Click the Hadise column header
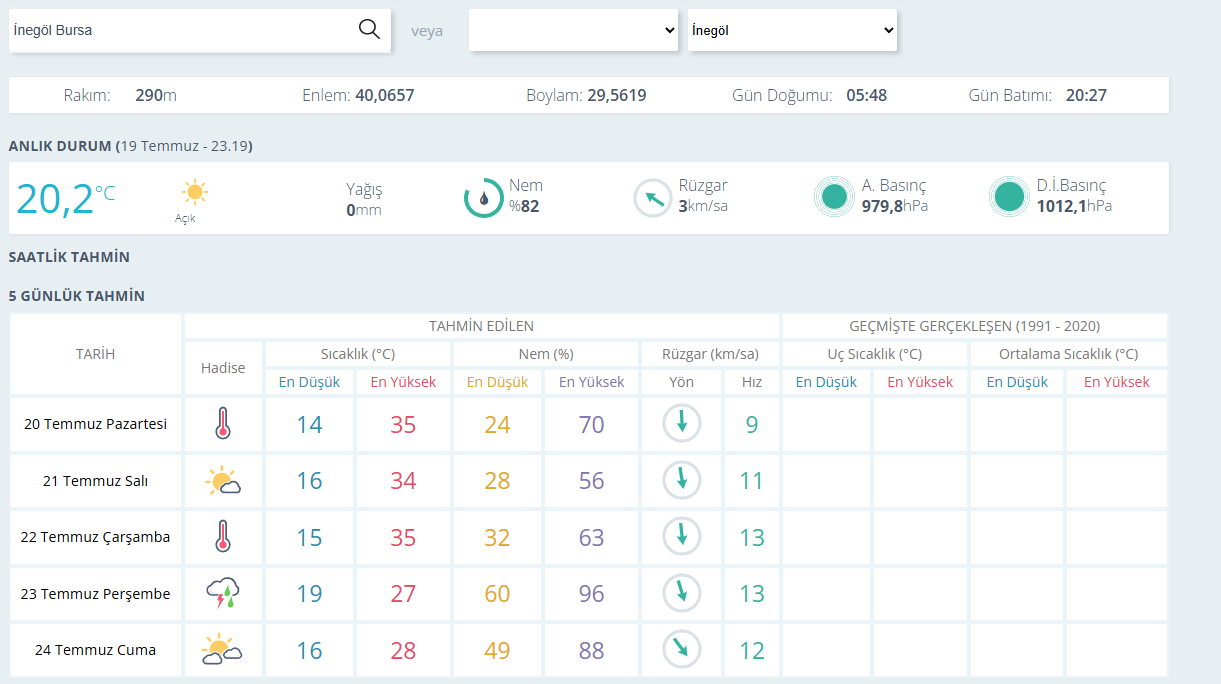1221x684 pixels. [x=223, y=368]
